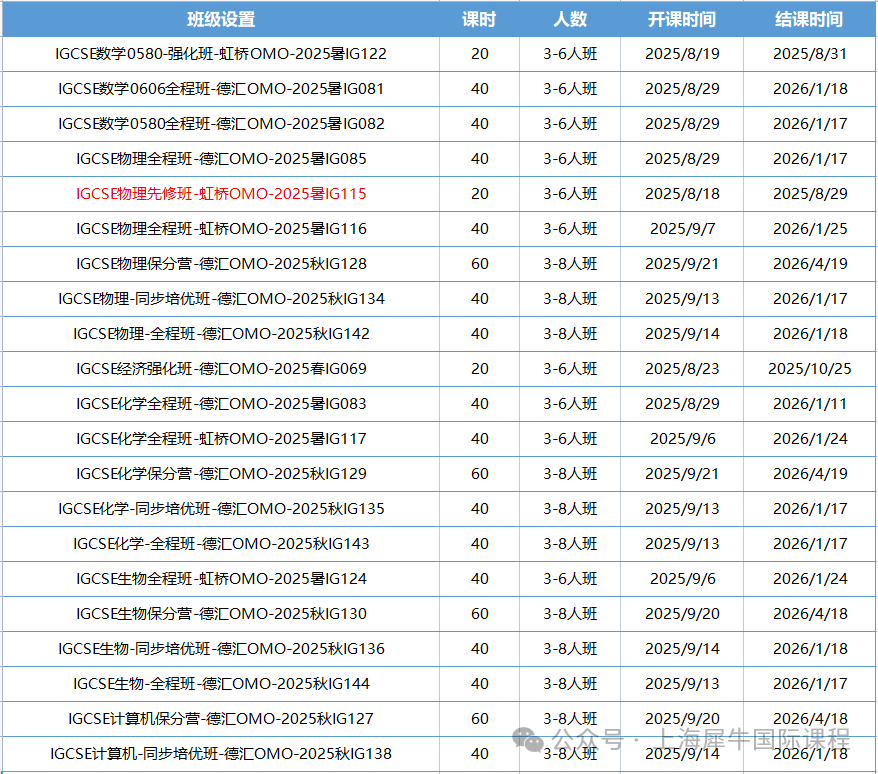Select the IGCSE化学-全程班-德汇OMO-2025秋IG143 cell

[x=221, y=544]
